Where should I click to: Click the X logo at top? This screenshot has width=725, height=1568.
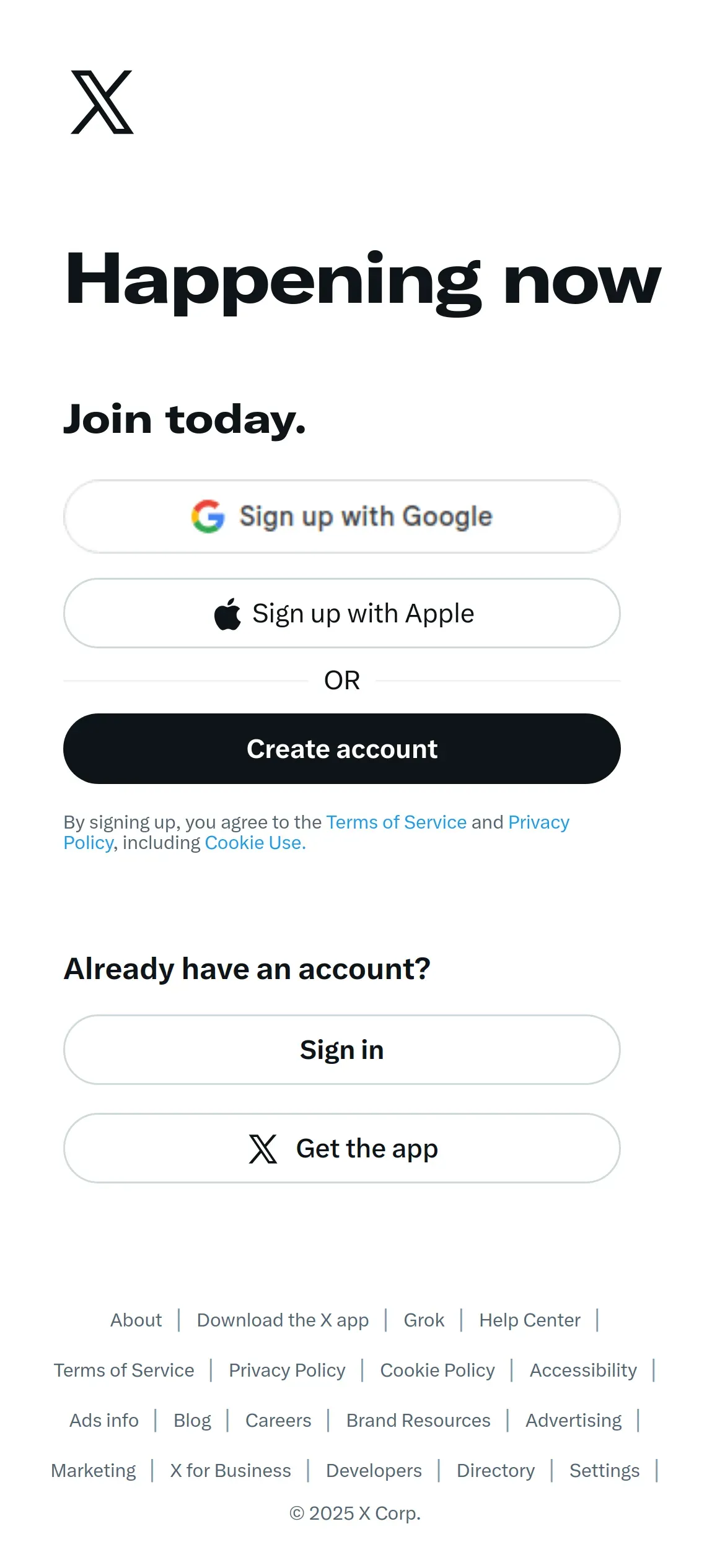pyautogui.click(x=102, y=102)
